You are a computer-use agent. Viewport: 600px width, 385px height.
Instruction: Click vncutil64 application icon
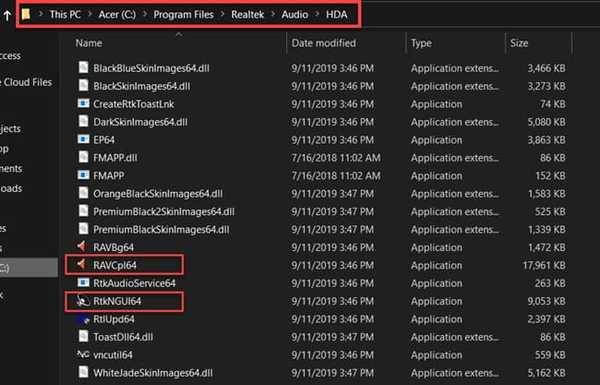point(83,354)
